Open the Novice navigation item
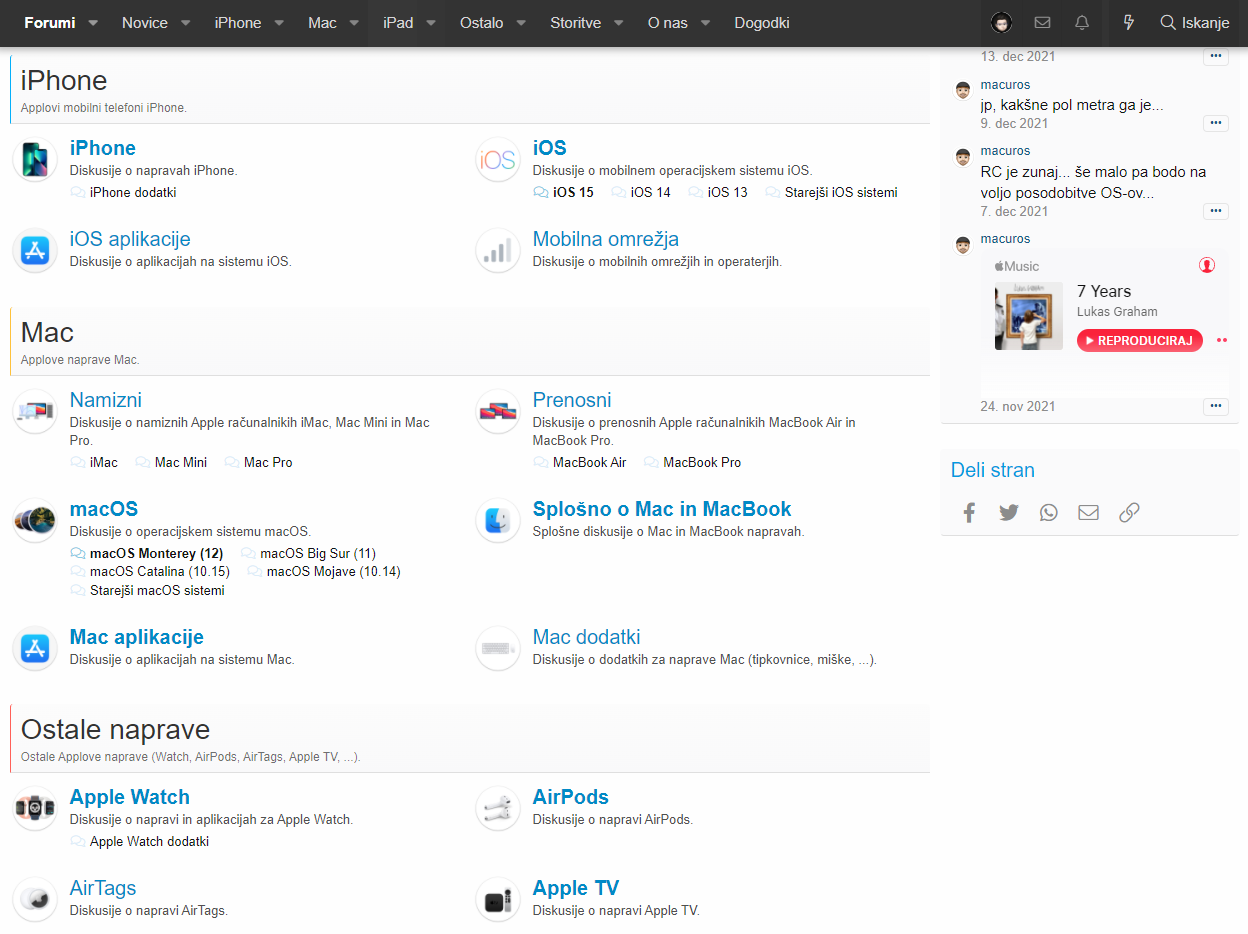 (x=145, y=23)
